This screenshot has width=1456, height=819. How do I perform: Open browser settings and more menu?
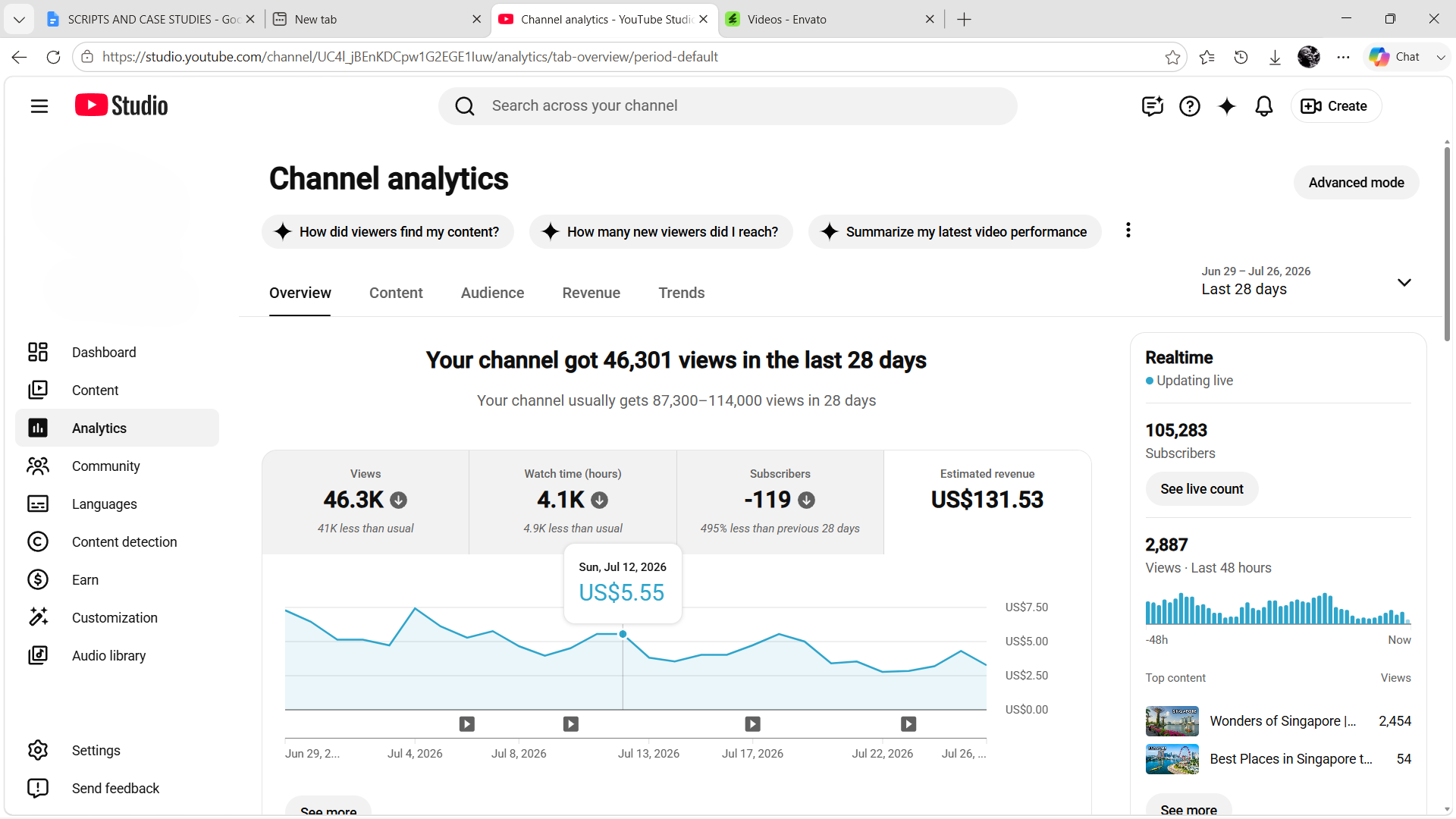1343,57
